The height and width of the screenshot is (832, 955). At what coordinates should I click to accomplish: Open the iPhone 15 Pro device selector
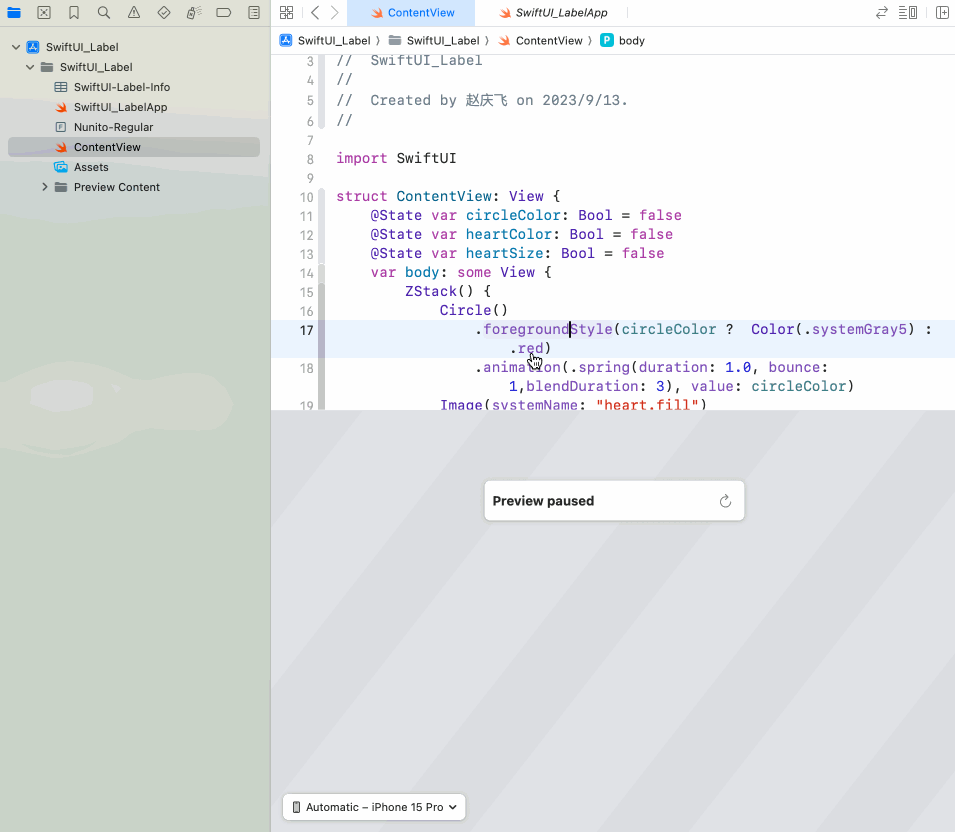tap(375, 807)
